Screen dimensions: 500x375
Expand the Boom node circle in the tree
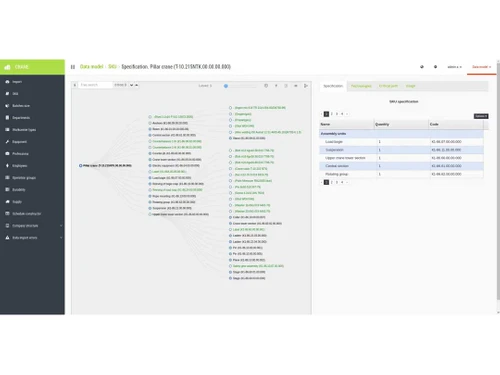(x=150, y=129)
